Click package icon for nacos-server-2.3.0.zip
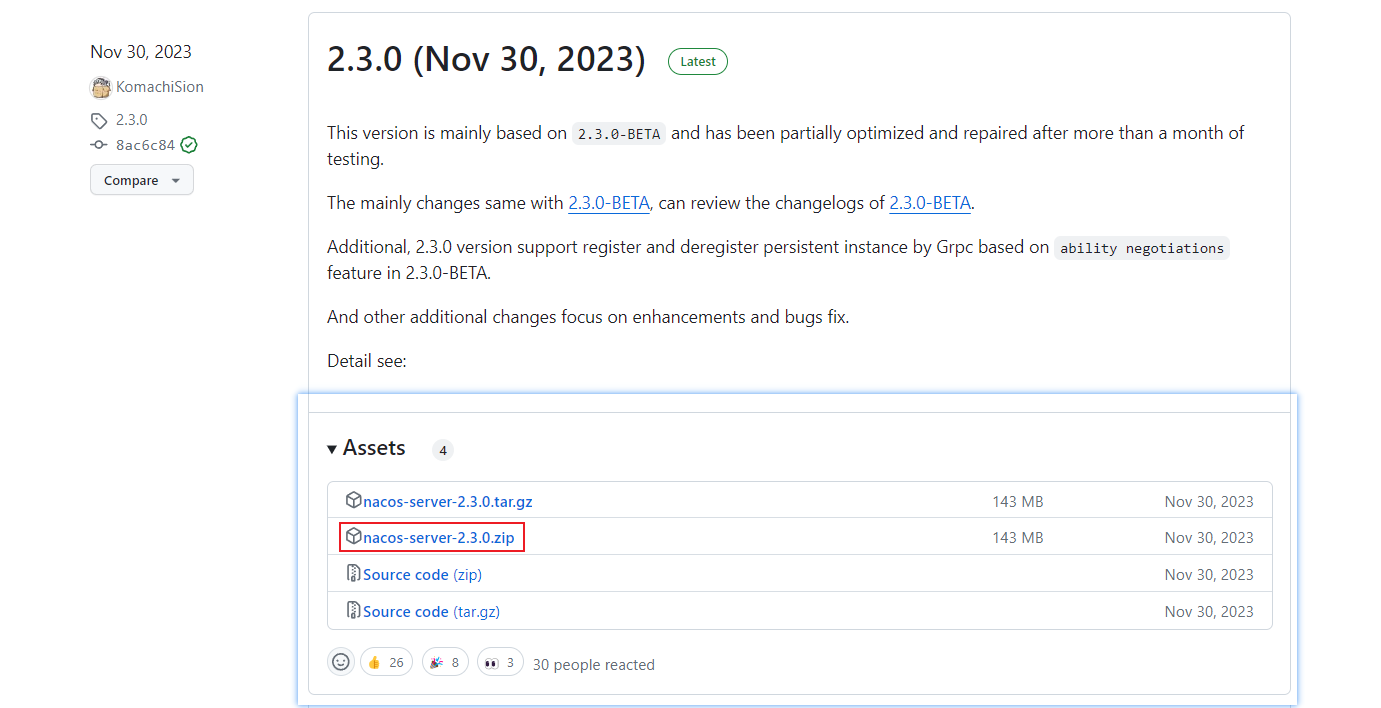1381x708 pixels. [x=353, y=537]
